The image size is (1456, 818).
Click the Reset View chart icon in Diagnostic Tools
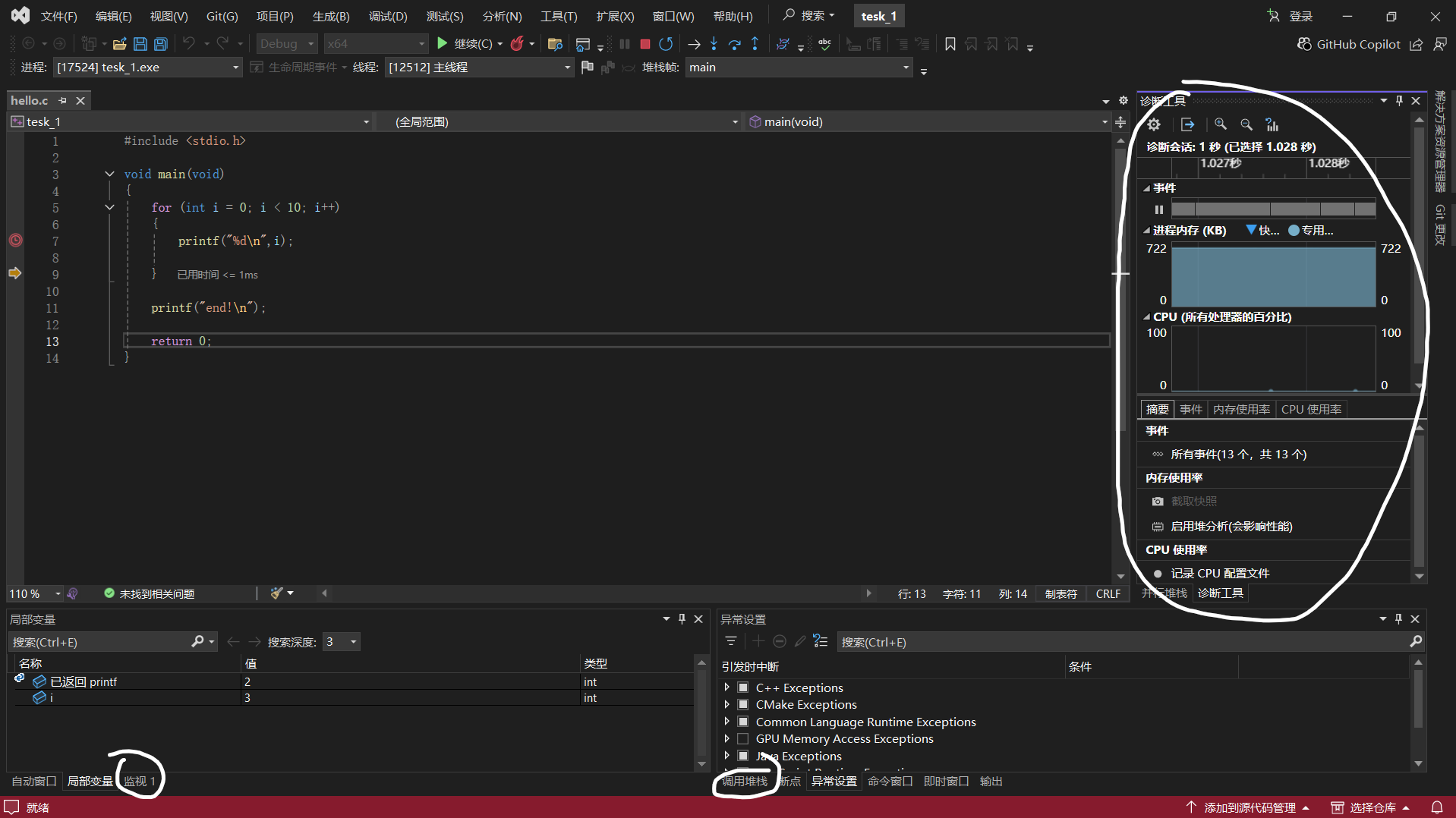tap(1272, 124)
